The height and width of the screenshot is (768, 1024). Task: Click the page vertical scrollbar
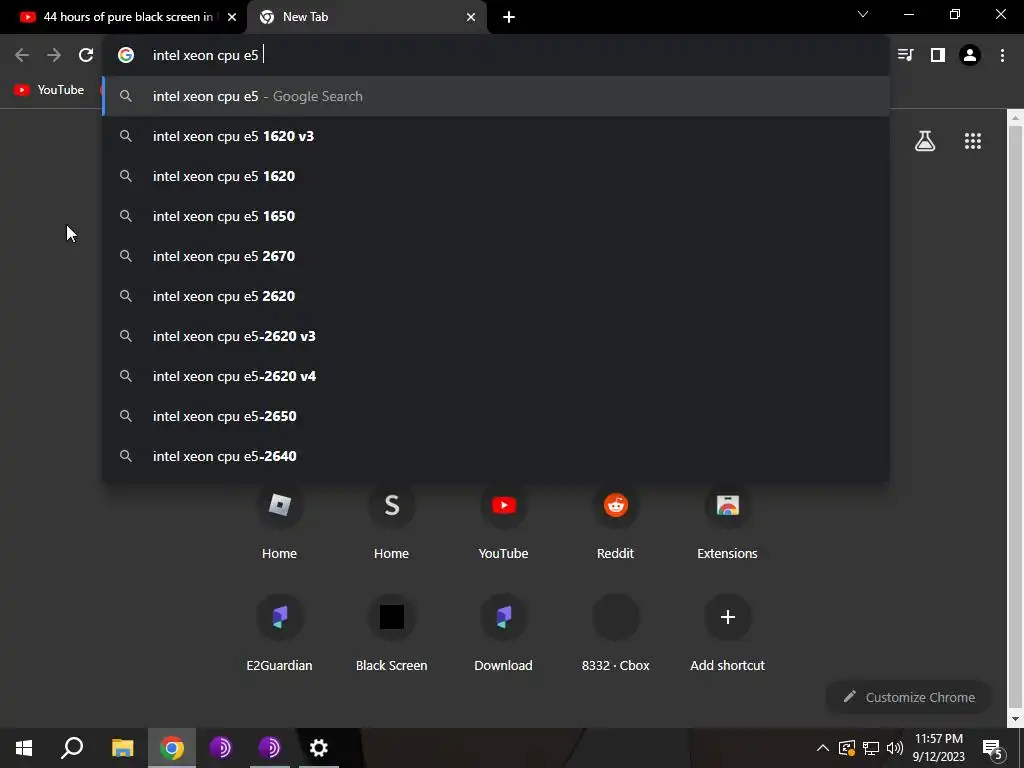click(x=1015, y=418)
